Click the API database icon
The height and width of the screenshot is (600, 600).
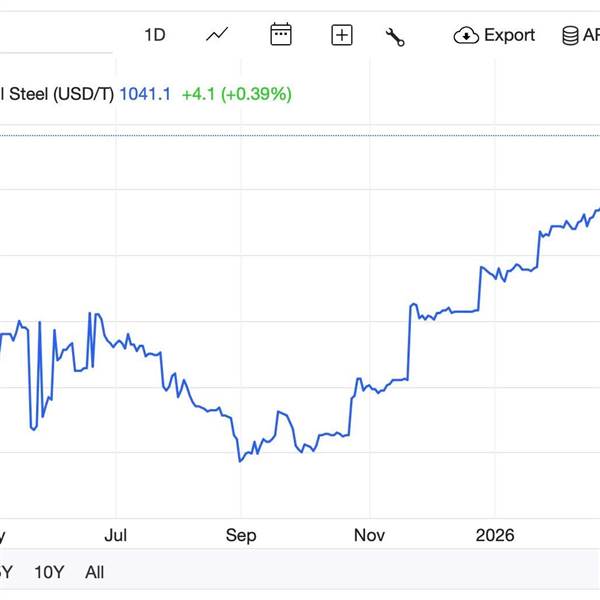click(x=571, y=36)
